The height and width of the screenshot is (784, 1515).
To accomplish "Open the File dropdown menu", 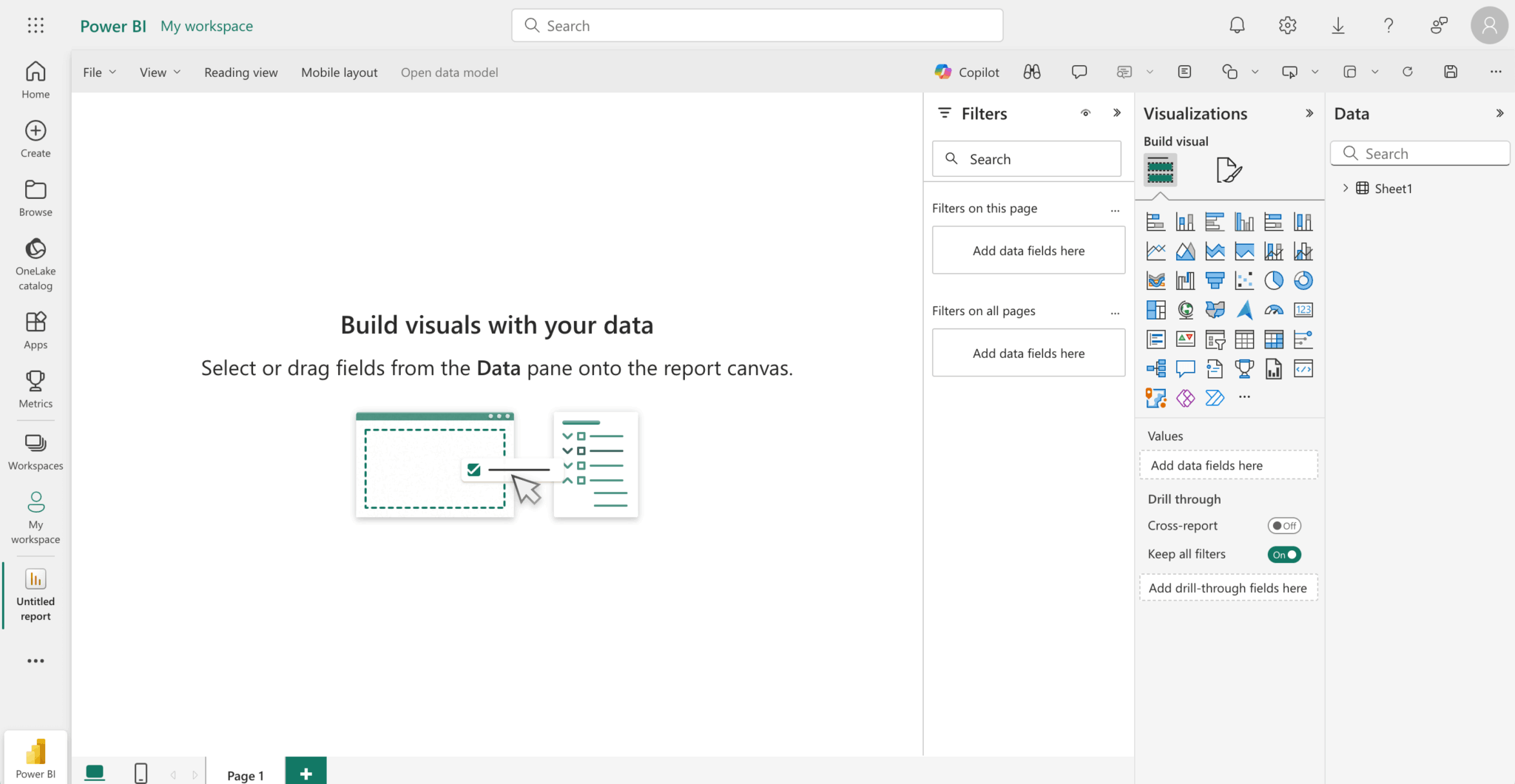I will (99, 72).
